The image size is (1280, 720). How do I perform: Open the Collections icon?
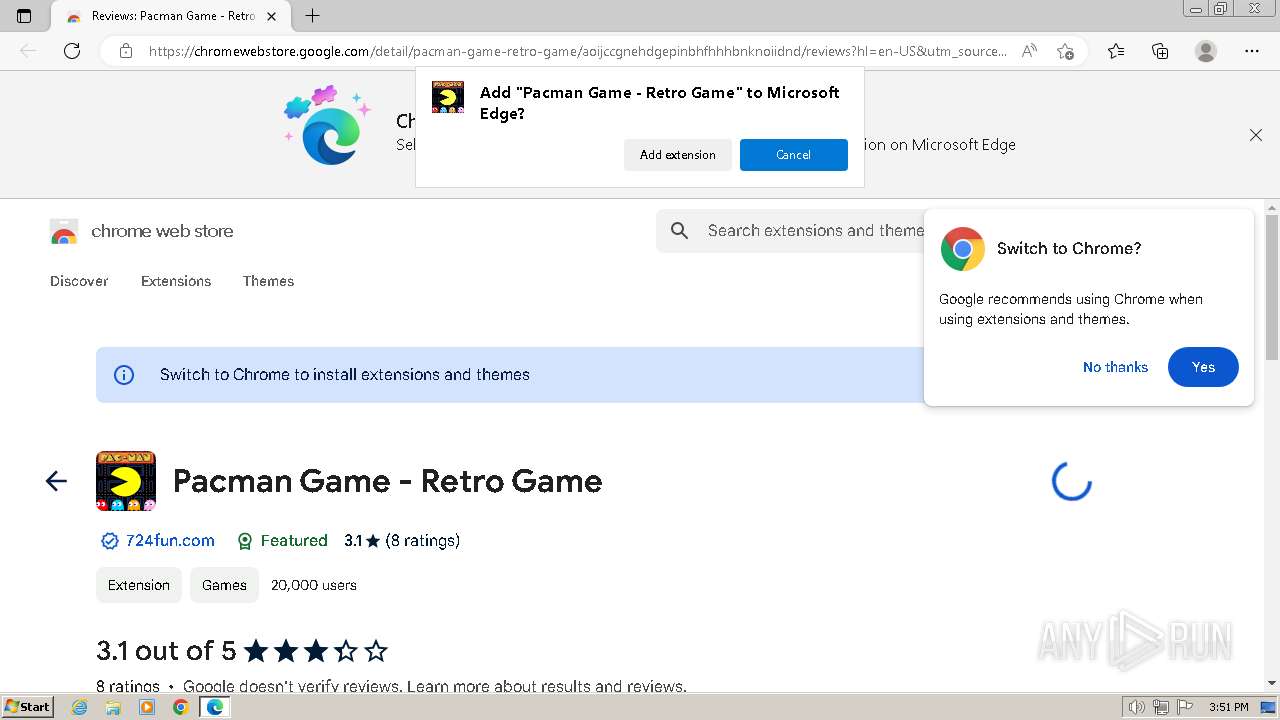pyautogui.click(x=1160, y=51)
